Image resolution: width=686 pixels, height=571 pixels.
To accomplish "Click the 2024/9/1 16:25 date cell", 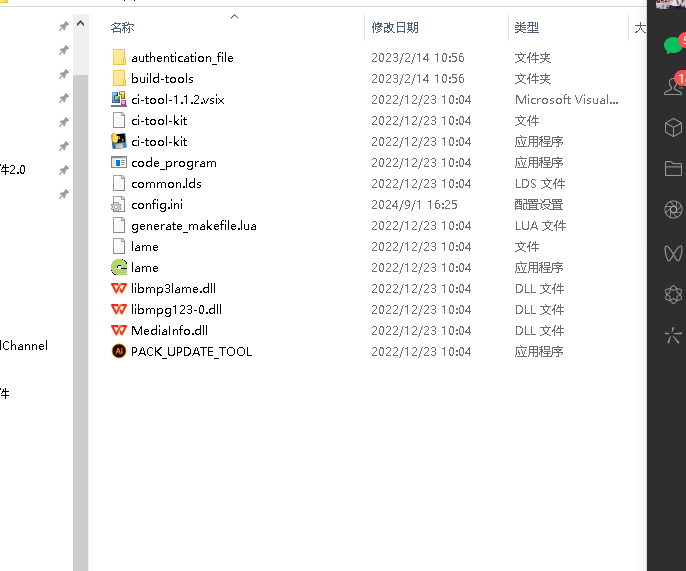I will [414, 204].
